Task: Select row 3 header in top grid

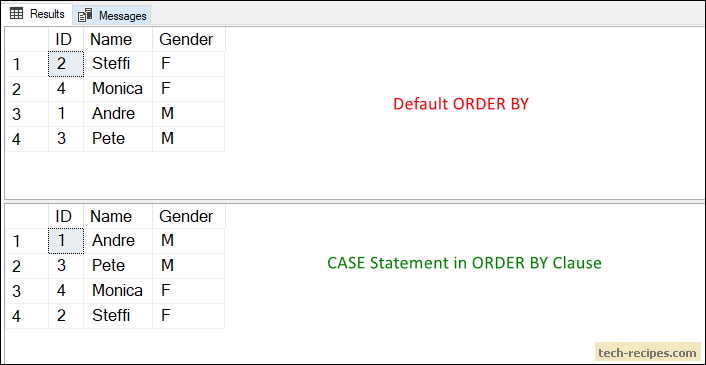Action: tap(26, 114)
